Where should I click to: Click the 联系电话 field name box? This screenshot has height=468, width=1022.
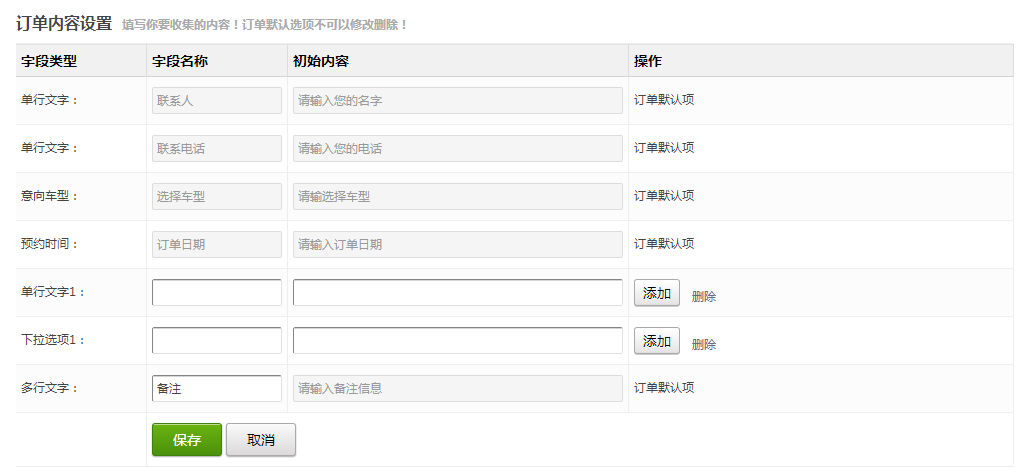(x=217, y=148)
